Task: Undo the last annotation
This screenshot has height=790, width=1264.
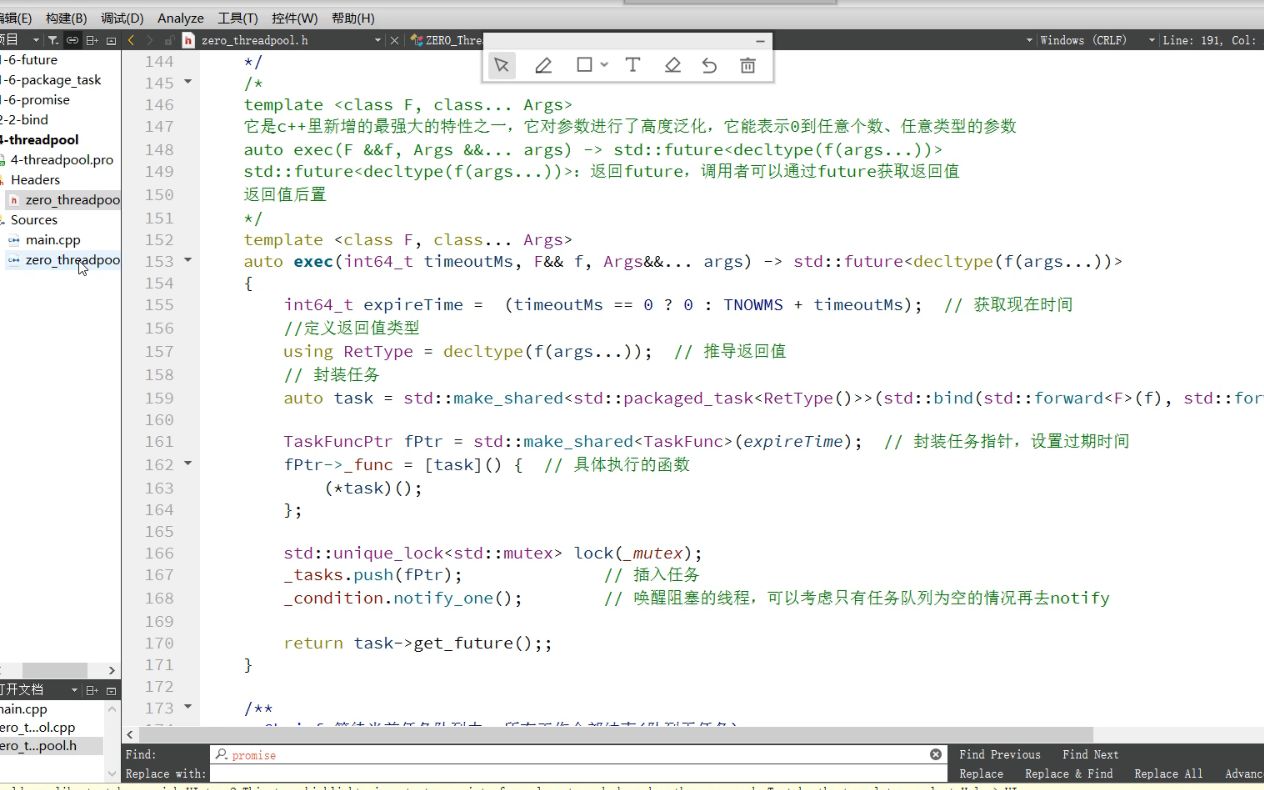Action: tap(710, 64)
